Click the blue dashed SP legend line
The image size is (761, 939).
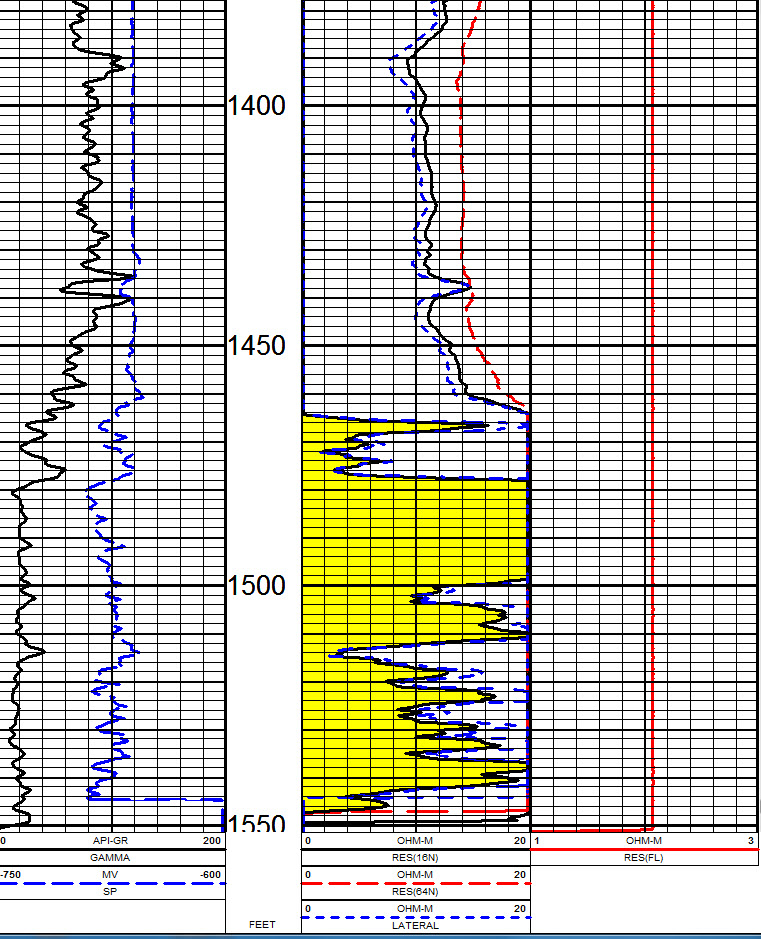111,882
